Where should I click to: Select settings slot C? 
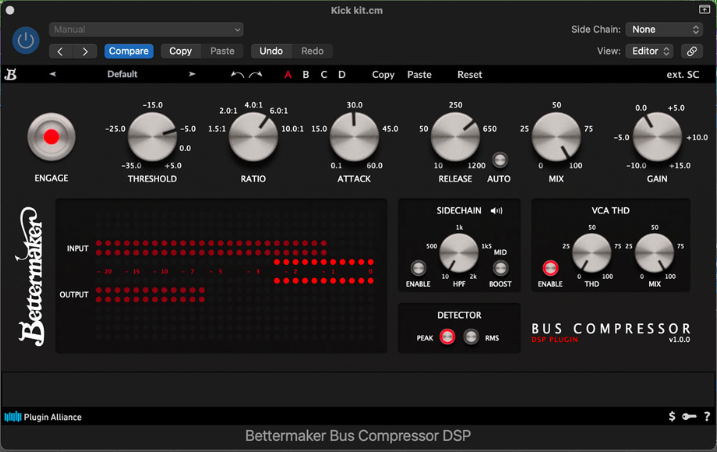coord(324,75)
